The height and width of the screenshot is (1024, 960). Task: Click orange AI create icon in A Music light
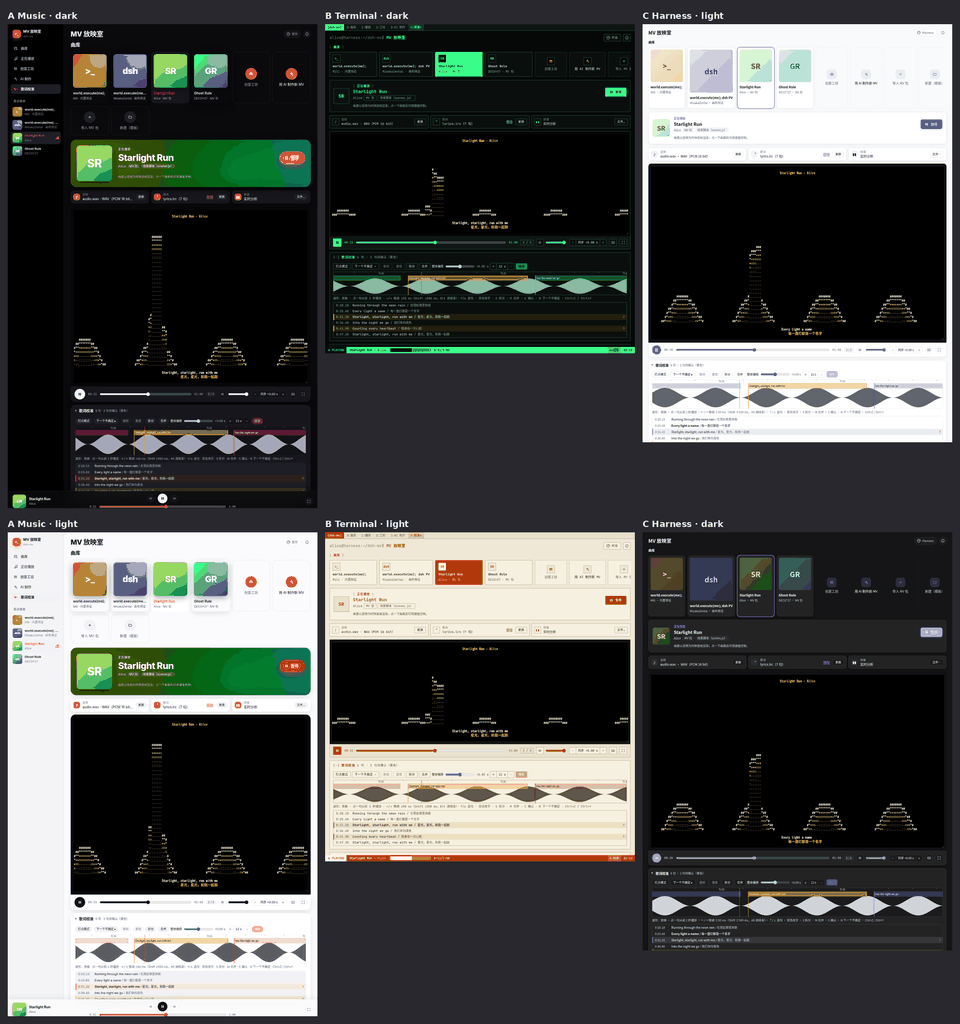click(291, 582)
